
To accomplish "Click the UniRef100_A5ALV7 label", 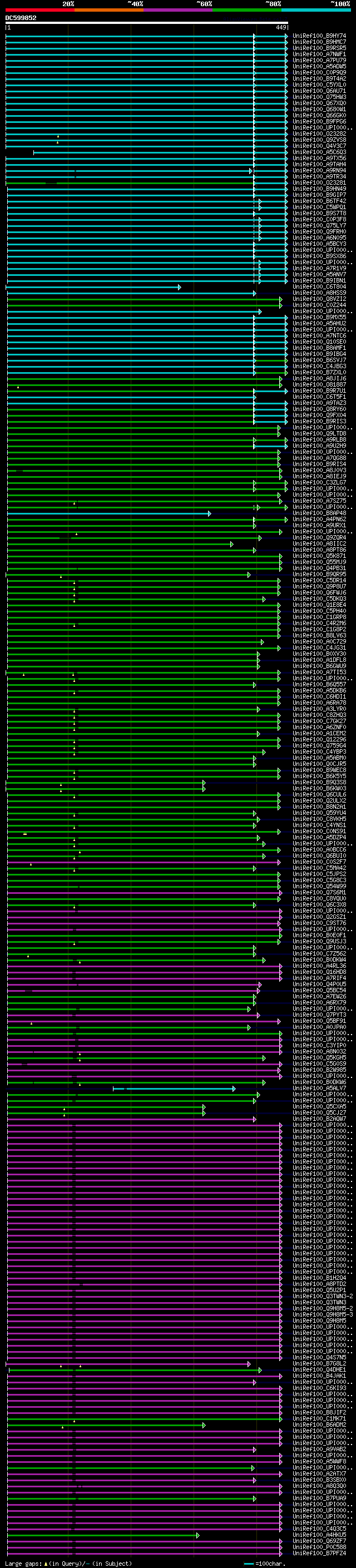I will (x=319, y=1089).
